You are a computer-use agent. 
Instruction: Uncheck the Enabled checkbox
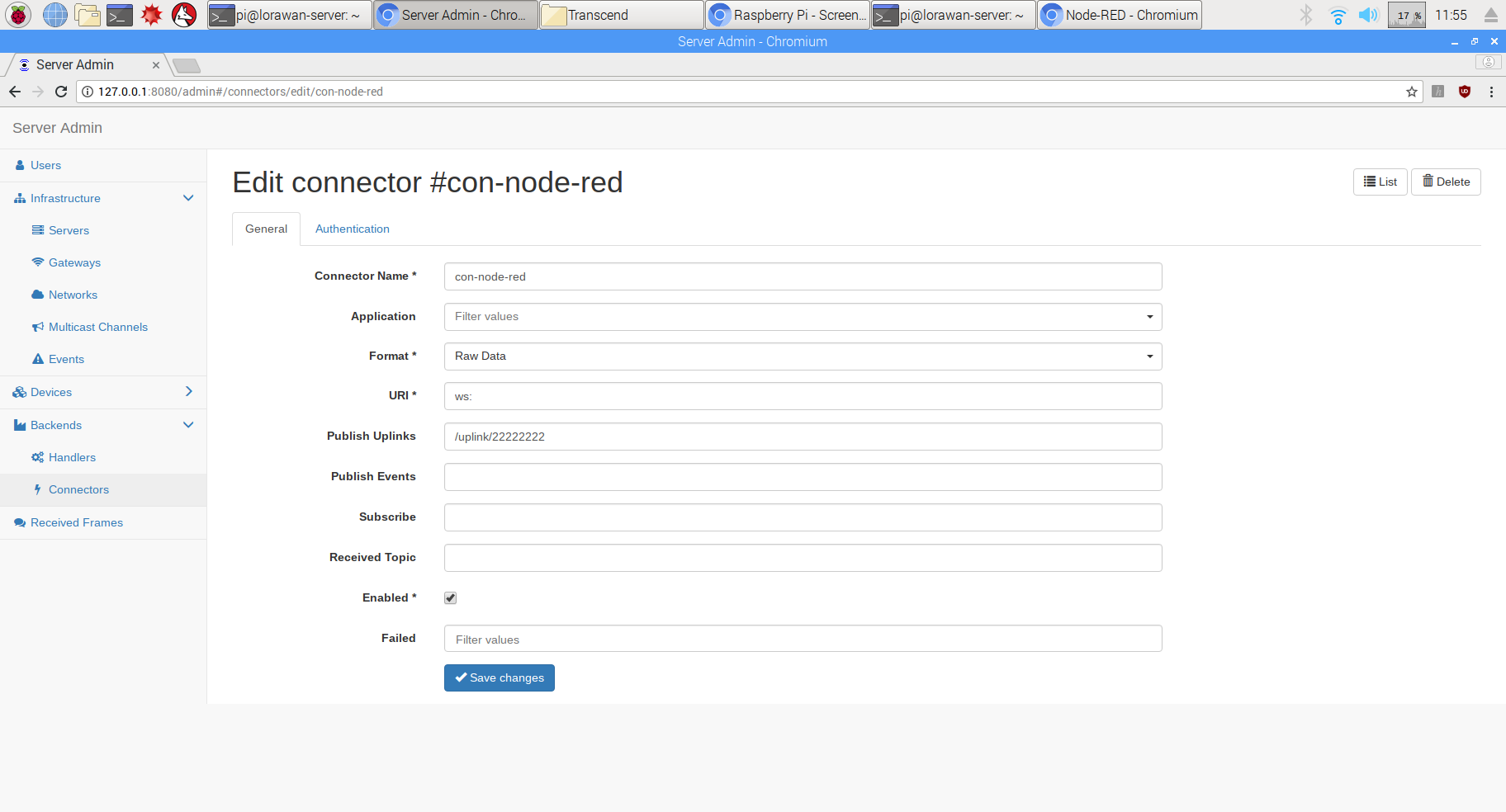[450, 597]
